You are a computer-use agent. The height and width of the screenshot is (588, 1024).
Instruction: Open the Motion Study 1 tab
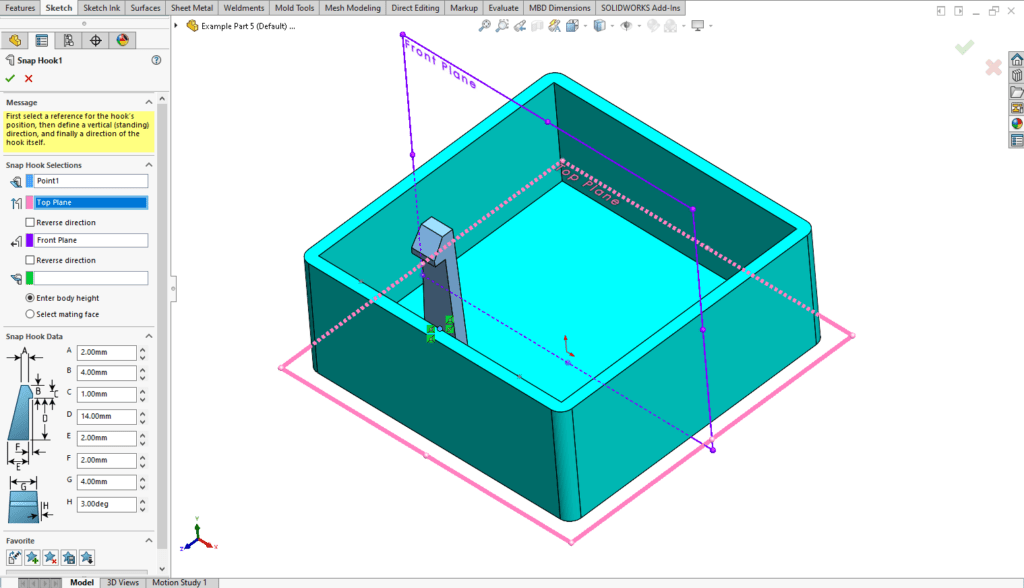click(180, 581)
